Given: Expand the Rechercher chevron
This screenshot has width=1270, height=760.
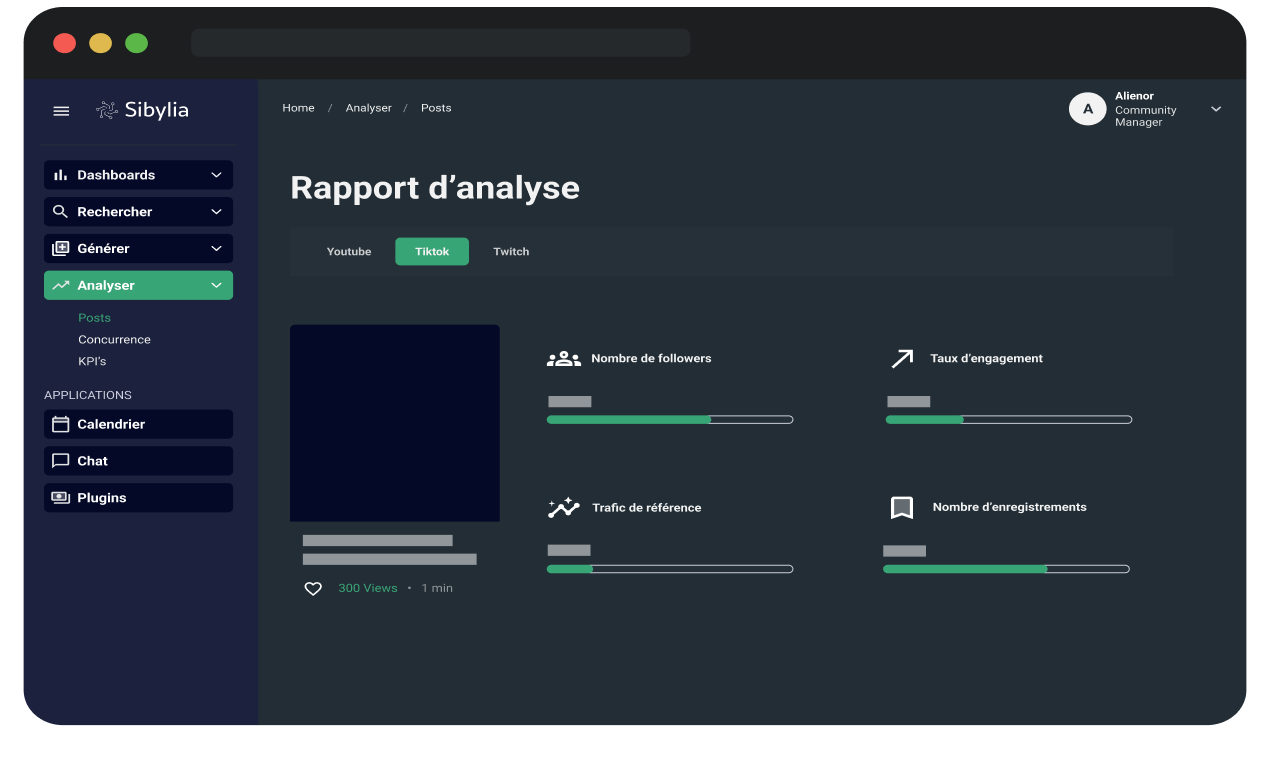Looking at the screenshot, I should coord(216,212).
